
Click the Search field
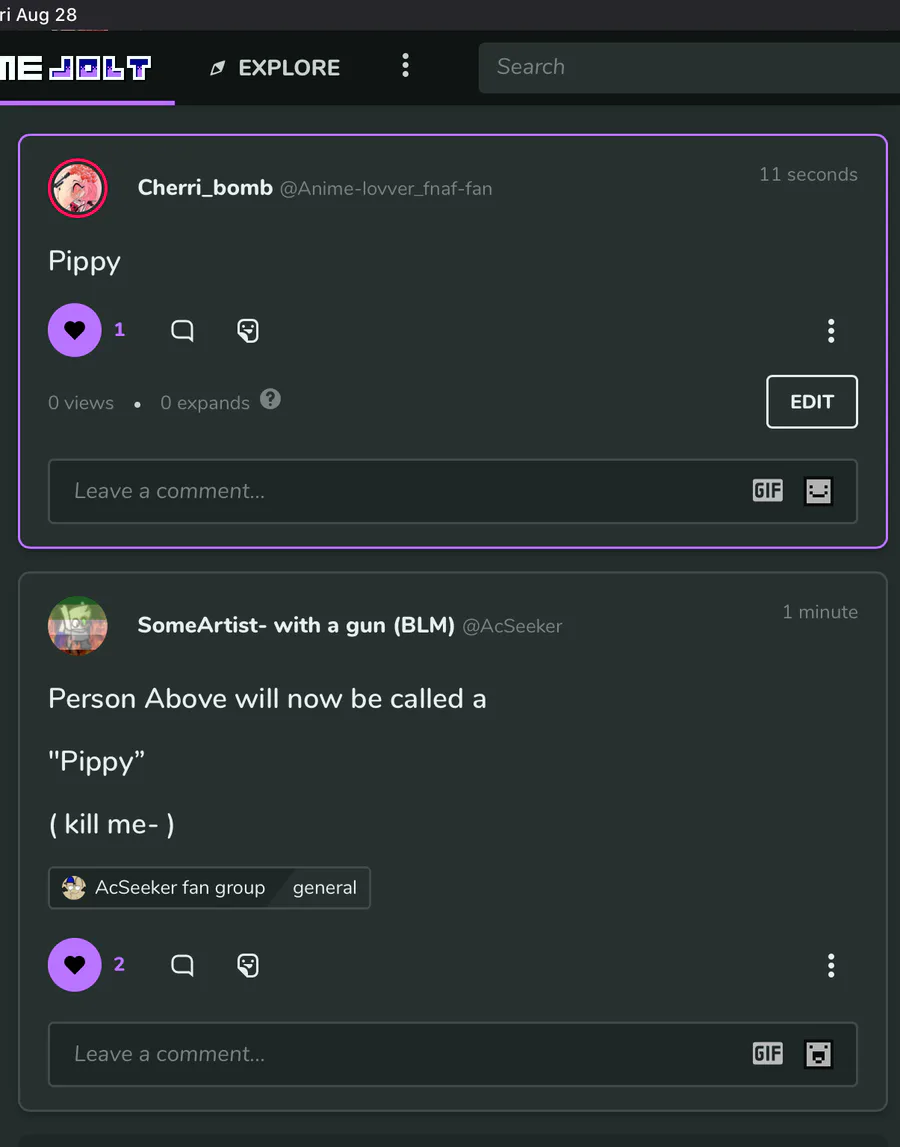coord(690,67)
